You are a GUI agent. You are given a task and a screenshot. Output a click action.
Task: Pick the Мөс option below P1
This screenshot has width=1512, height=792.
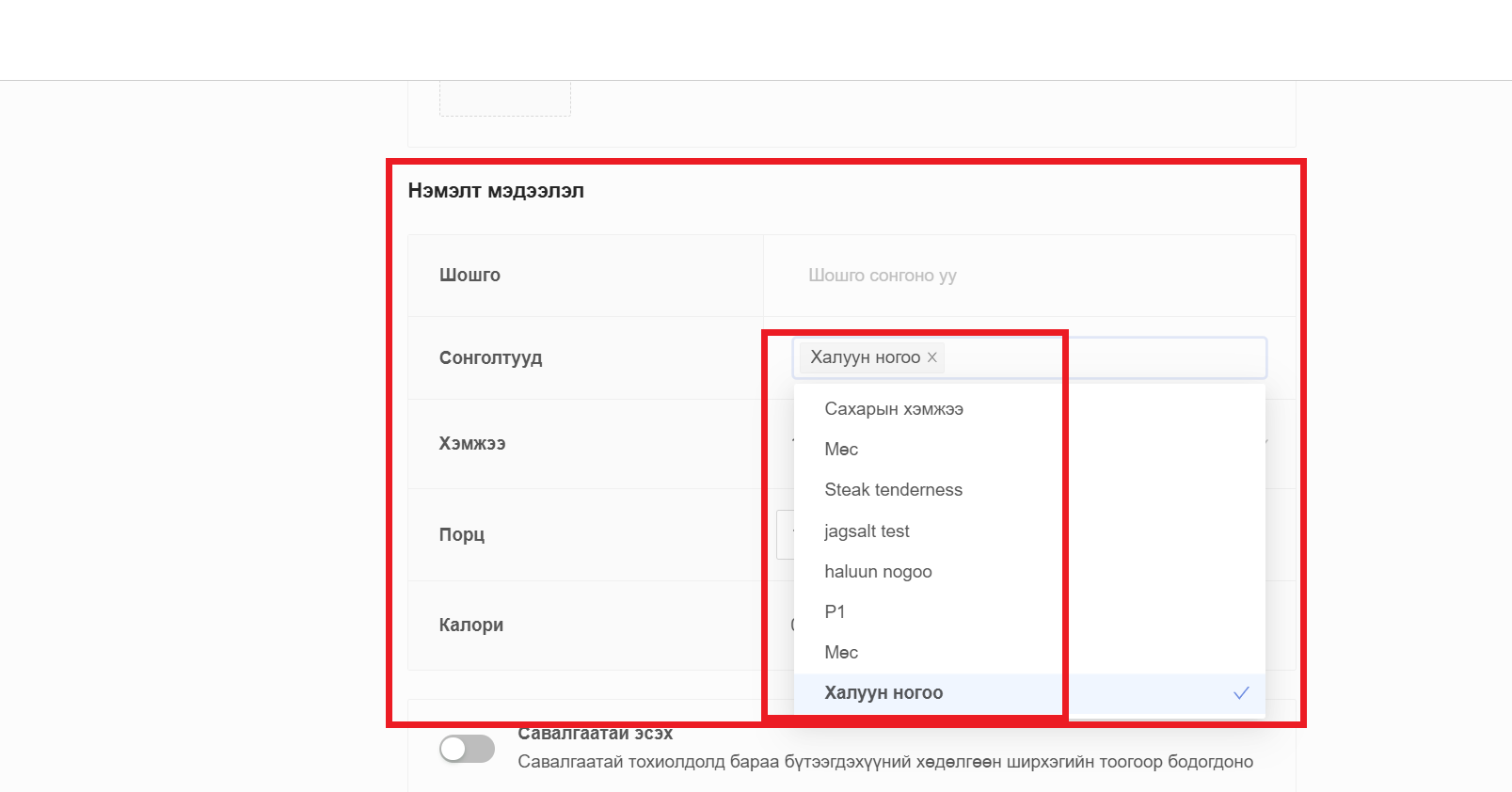click(x=841, y=653)
